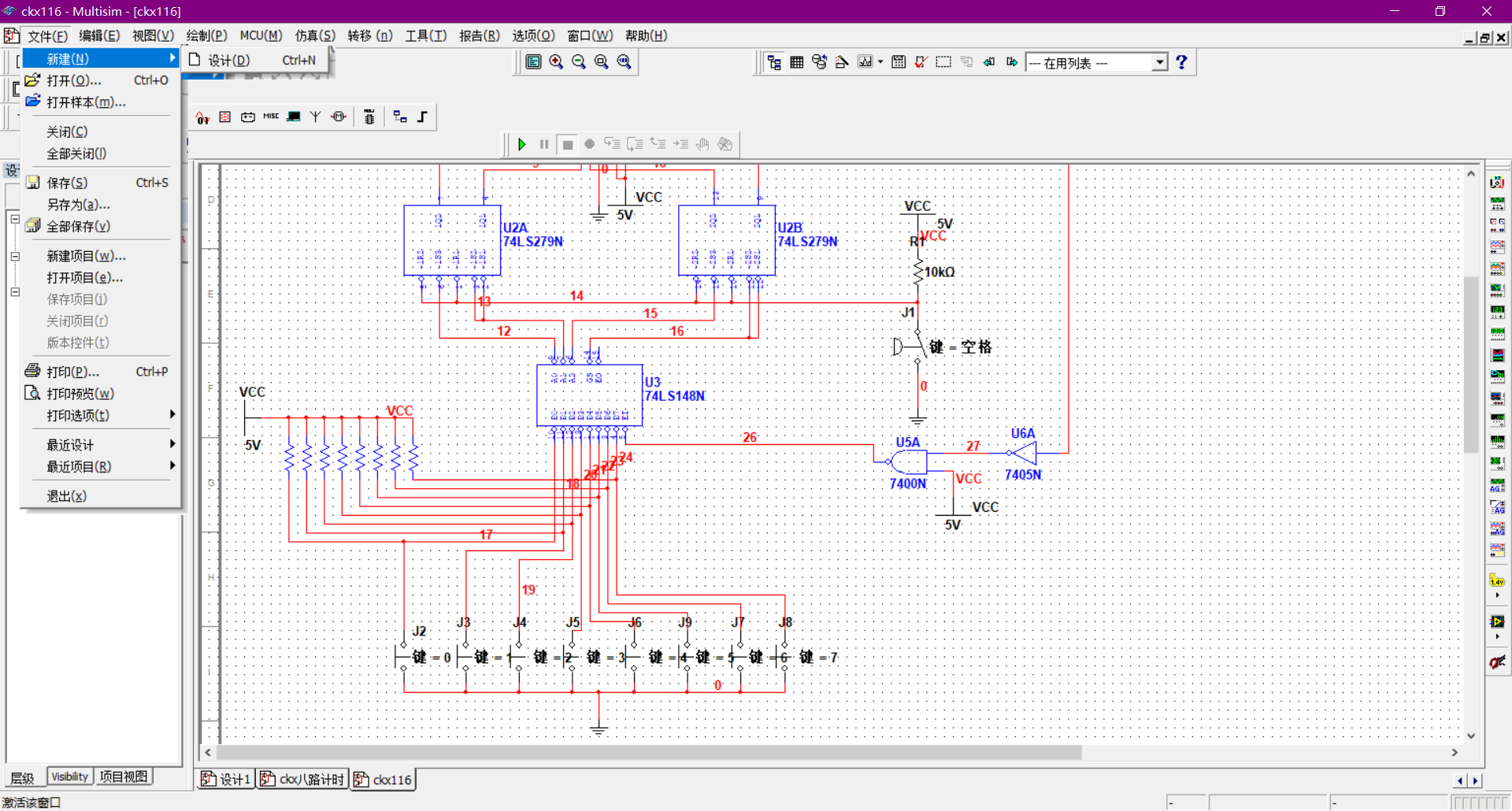The height and width of the screenshot is (811, 1512).
Task: Click the next-tab scroll arrow
Action: click(x=1476, y=781)
